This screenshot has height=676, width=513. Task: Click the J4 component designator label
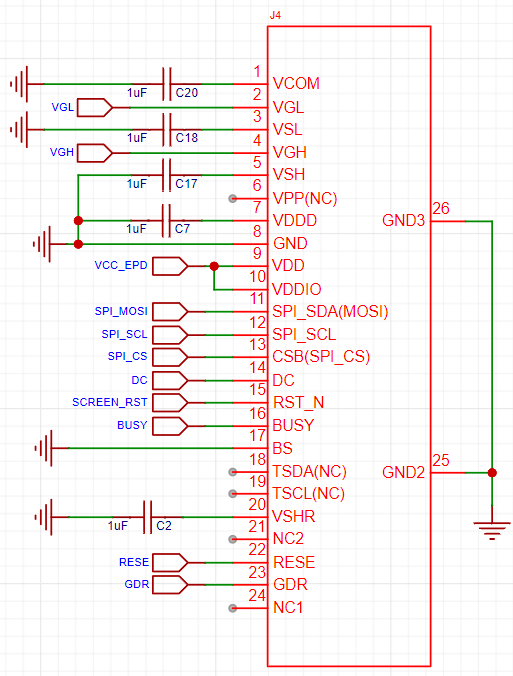point(275,16)
